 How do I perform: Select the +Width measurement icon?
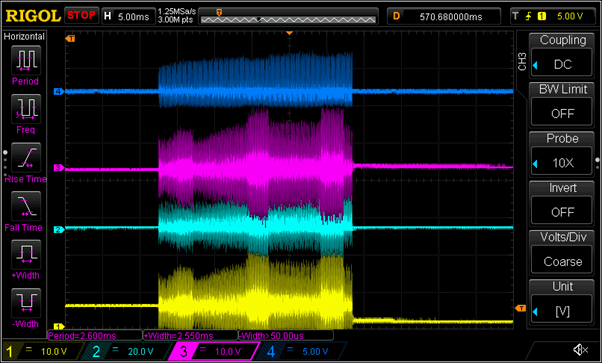[x=25, y=255]
